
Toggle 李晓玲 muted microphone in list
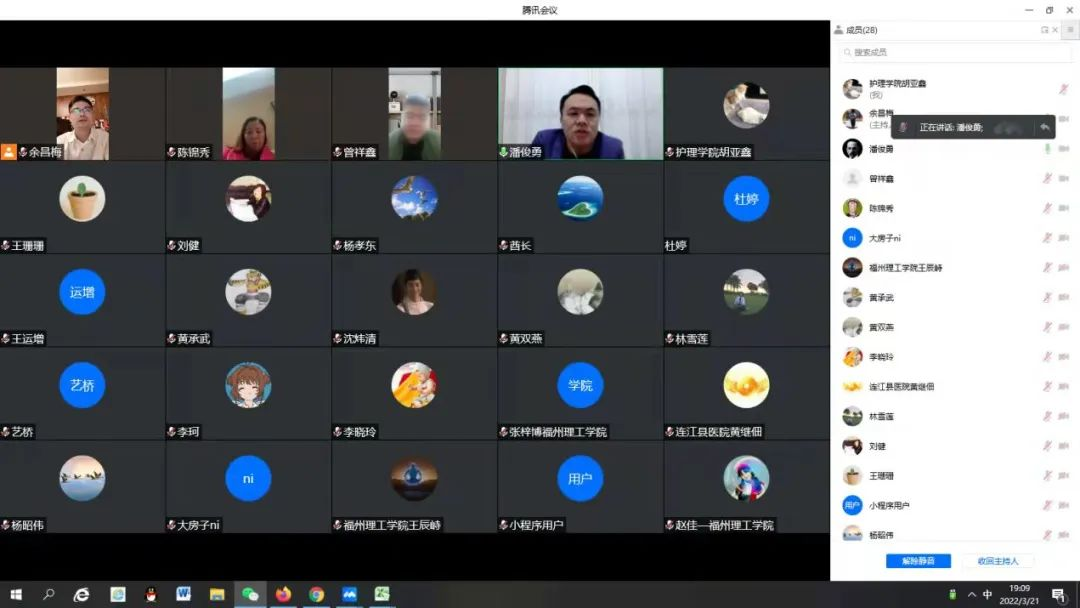[1047, 357]
